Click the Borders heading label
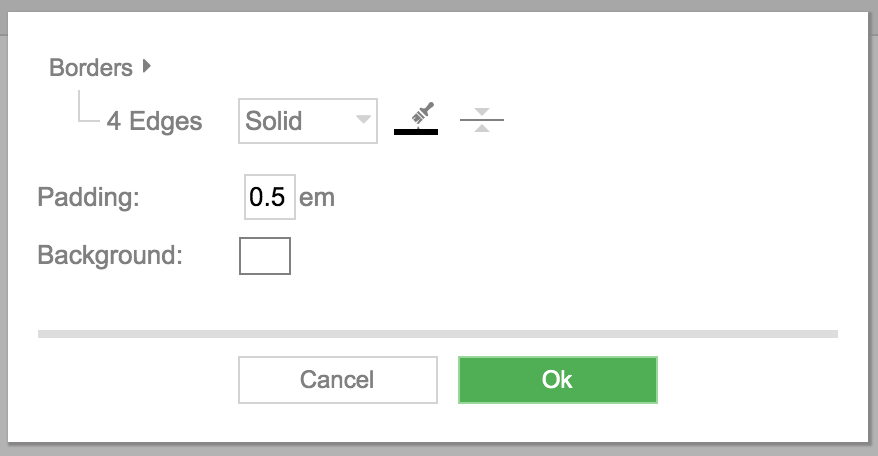The width and height of the screenshot is (878, 456). click(x=91, y=68)
